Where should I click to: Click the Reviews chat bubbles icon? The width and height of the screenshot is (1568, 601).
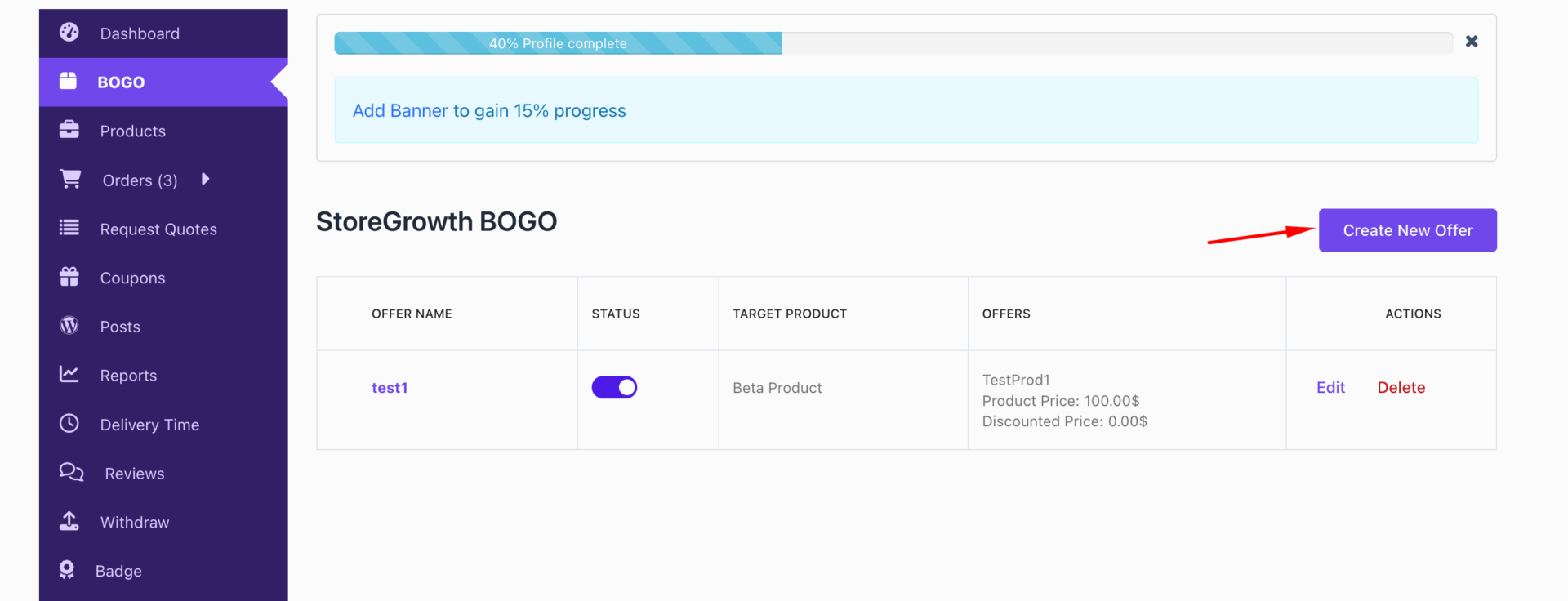(72, 472)
